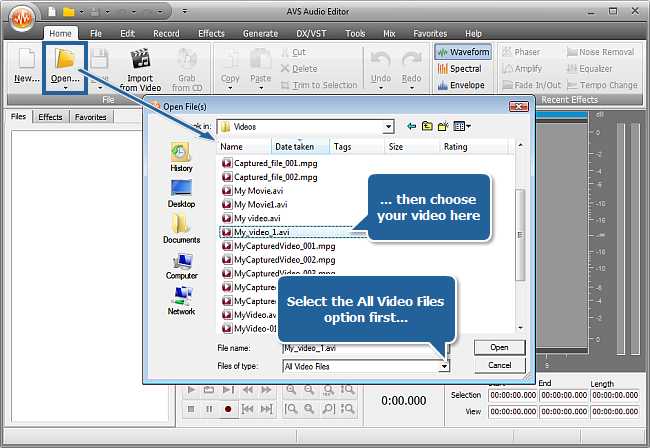Open the Noise Removal effect
This screenshot has height=448, width=650.
pos(601,52)
